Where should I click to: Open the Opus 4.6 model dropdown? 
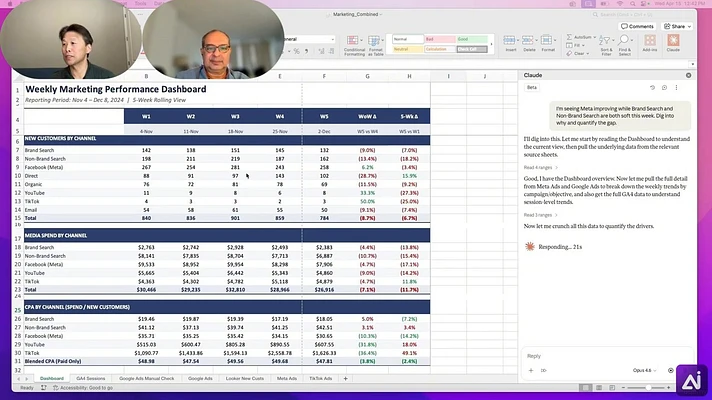(x=644, y=370)
